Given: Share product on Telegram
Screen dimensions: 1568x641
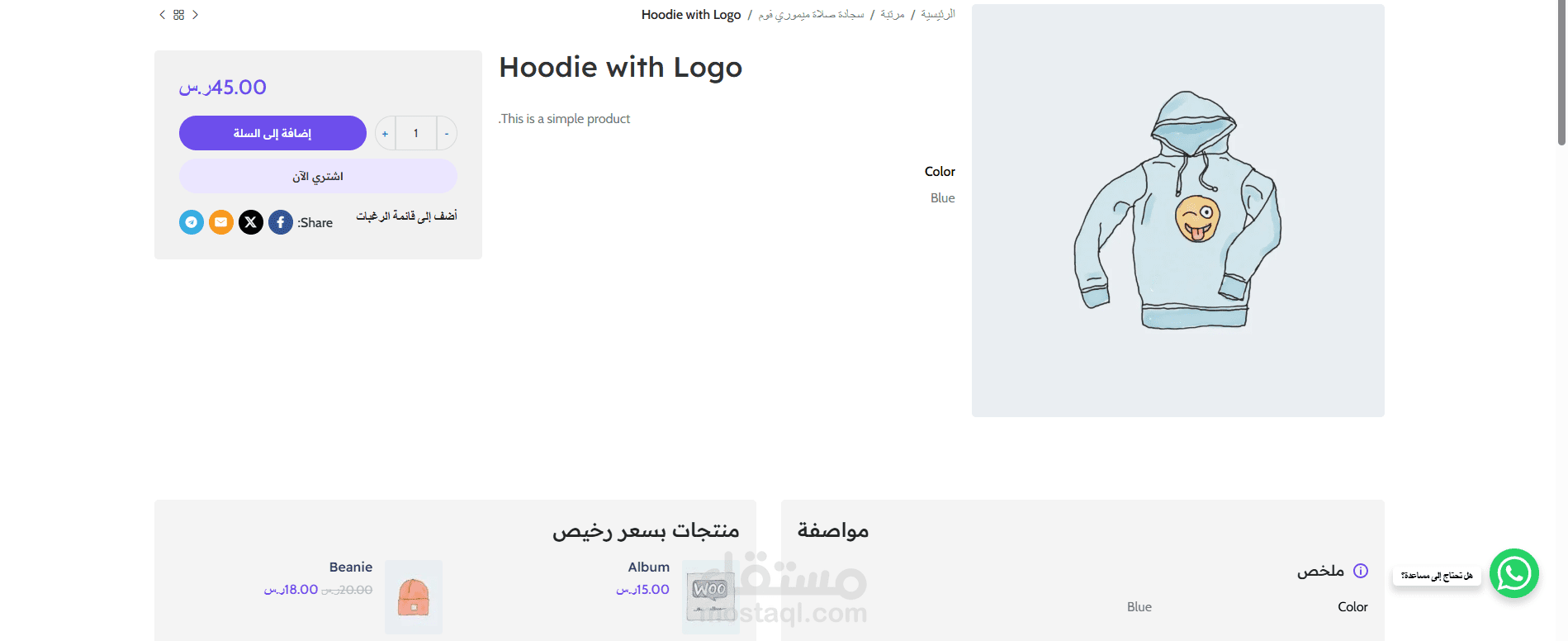Looking at the screenshot, I should [192, 222].
